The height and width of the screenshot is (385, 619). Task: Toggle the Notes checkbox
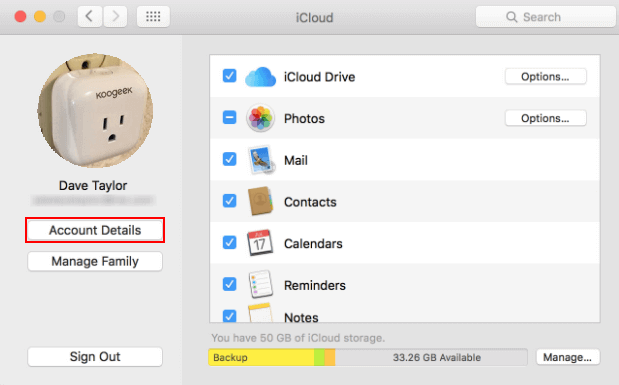coord(229,316)
